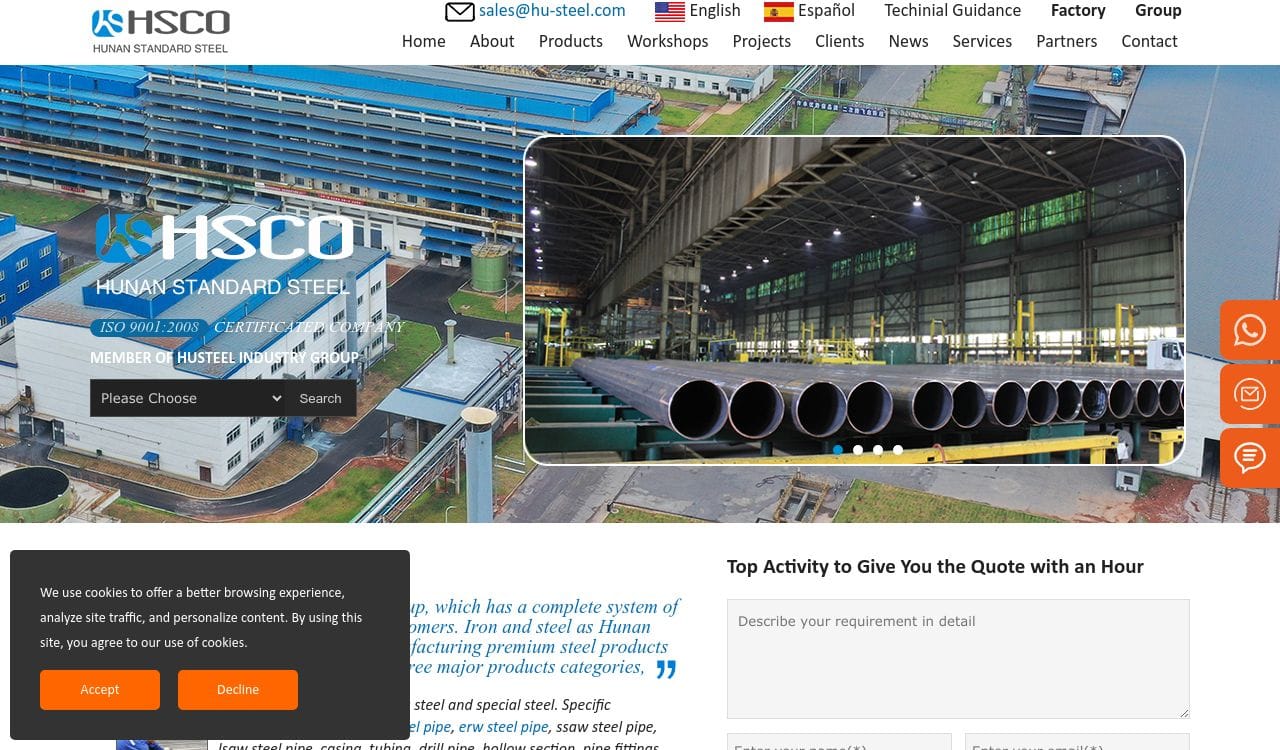Accept the cookies notice

pyautogui.click(x=100, y=690)
